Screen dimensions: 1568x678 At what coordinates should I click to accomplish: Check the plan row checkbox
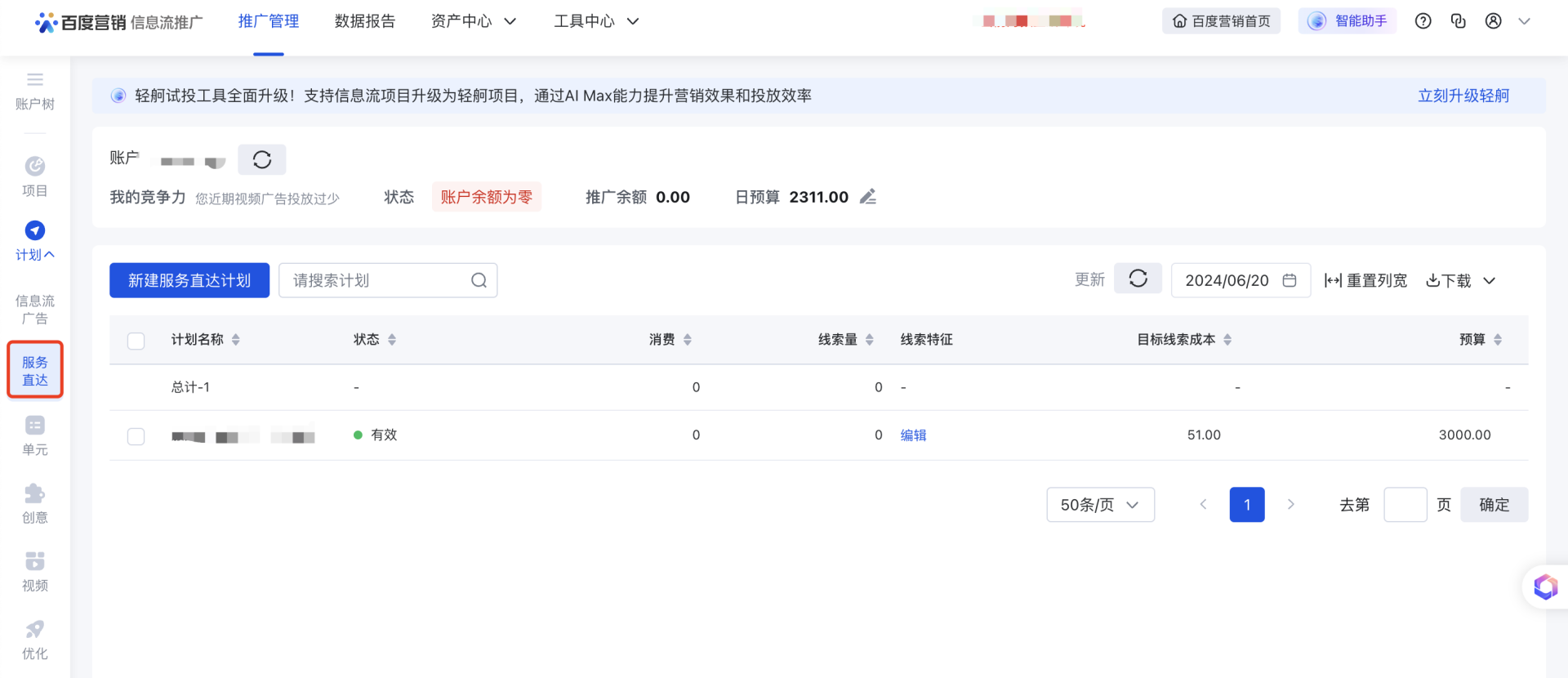point(136,436)
